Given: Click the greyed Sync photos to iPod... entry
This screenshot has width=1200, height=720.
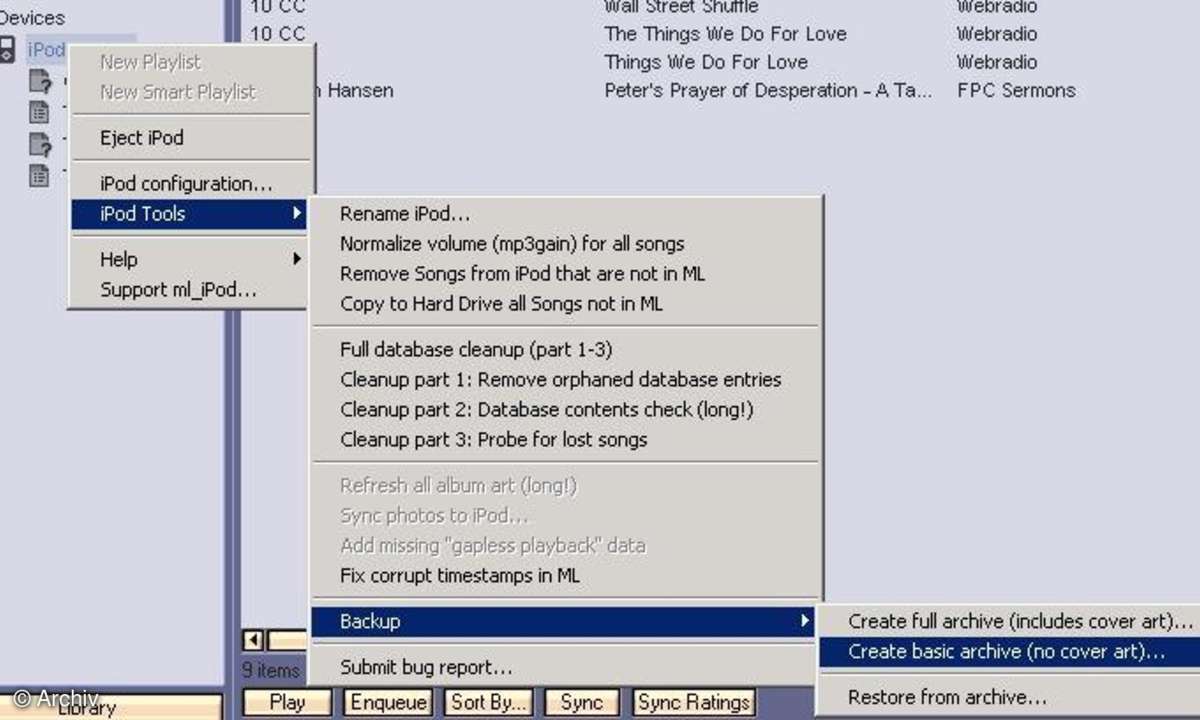Looking at the screenshot, I should coord(434,516).
